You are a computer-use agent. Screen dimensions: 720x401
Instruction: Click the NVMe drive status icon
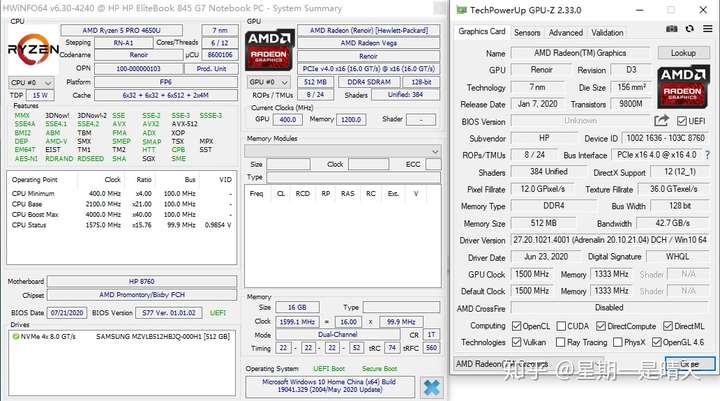pyautogui.click(x=16, y=337)
